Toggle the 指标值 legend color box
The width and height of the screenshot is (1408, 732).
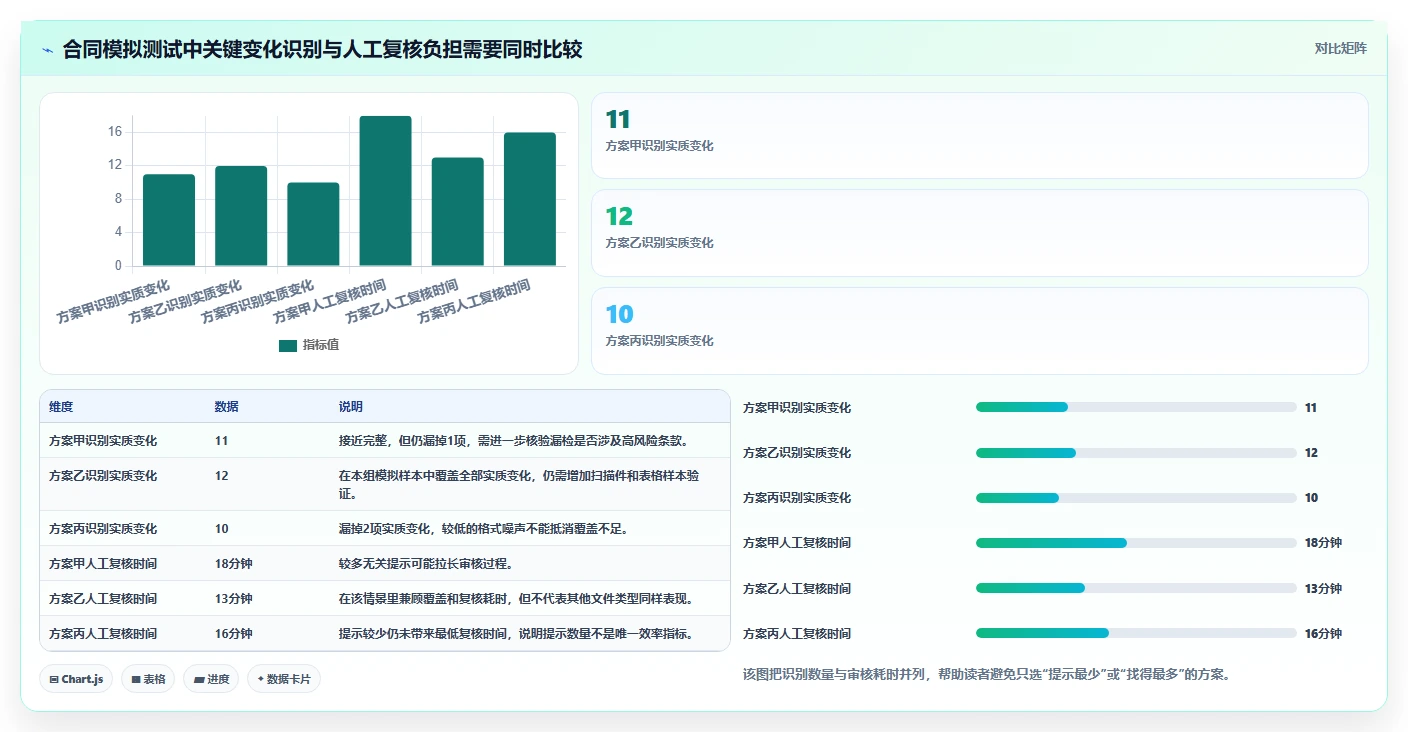pyautogui.click(x=288, y=345)
